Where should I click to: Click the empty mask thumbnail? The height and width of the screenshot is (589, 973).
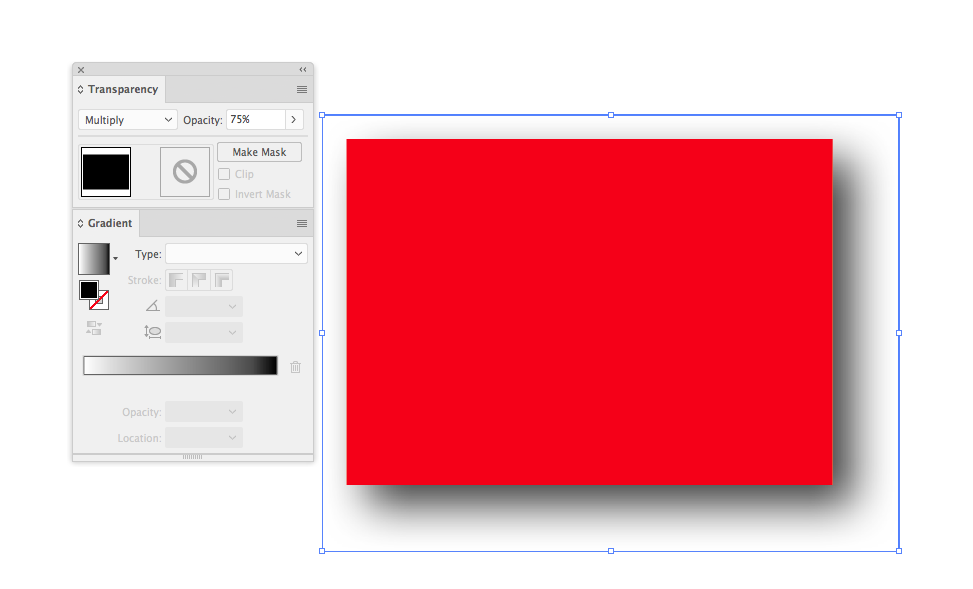coord(185,172)
